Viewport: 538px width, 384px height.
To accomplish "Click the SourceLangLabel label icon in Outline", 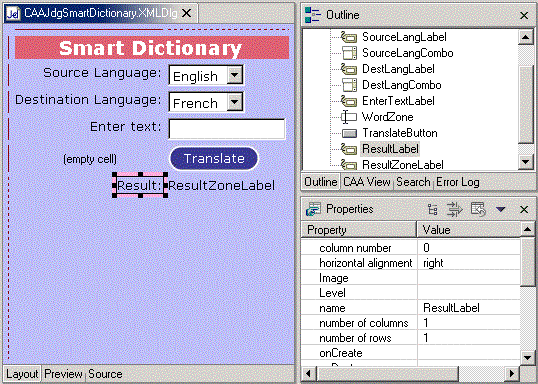I will (349, 37).
